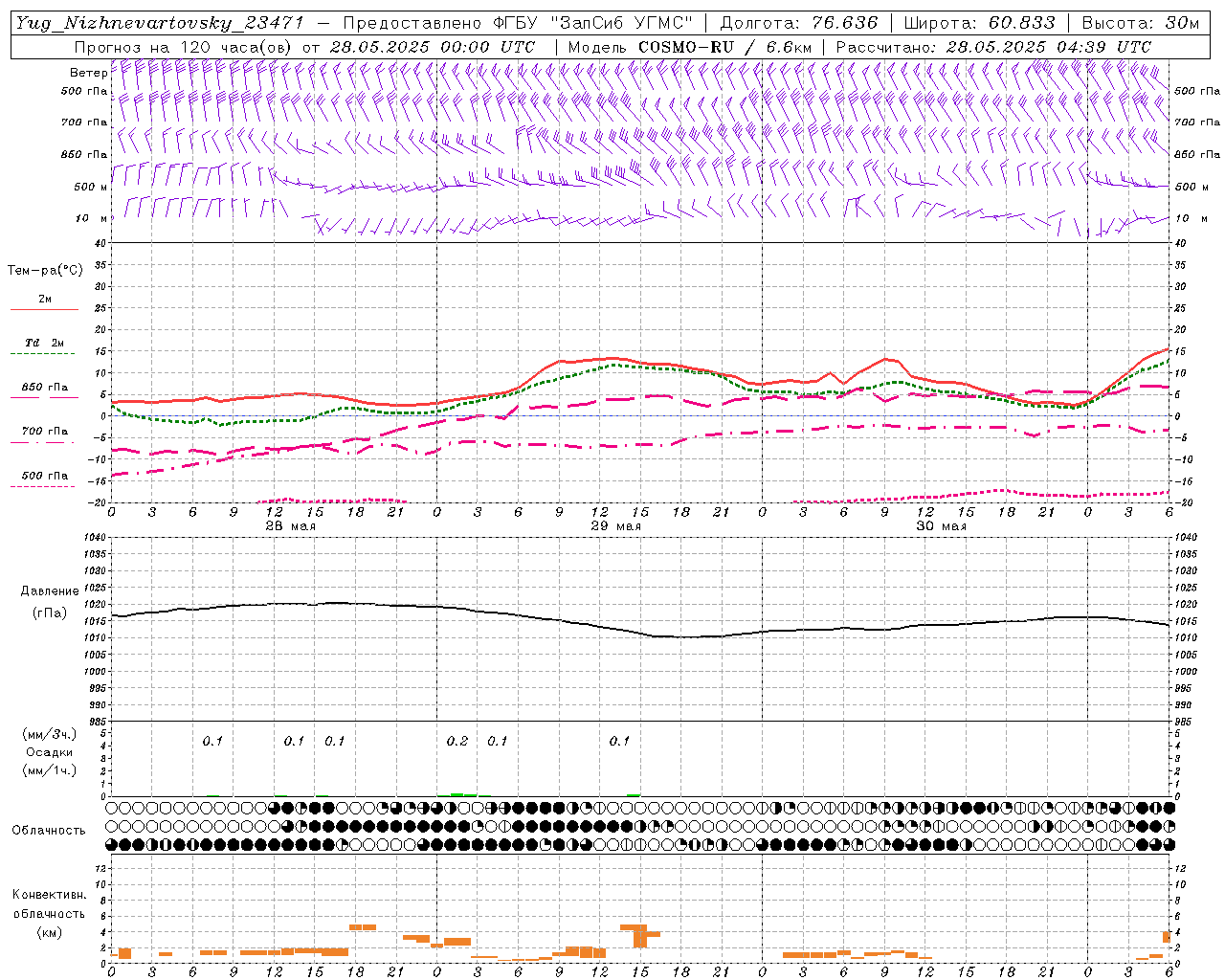This screenshot has height=980, width=1225.
Task: Click the Td 2м legend entry
Action: click(x=44, y=343)
